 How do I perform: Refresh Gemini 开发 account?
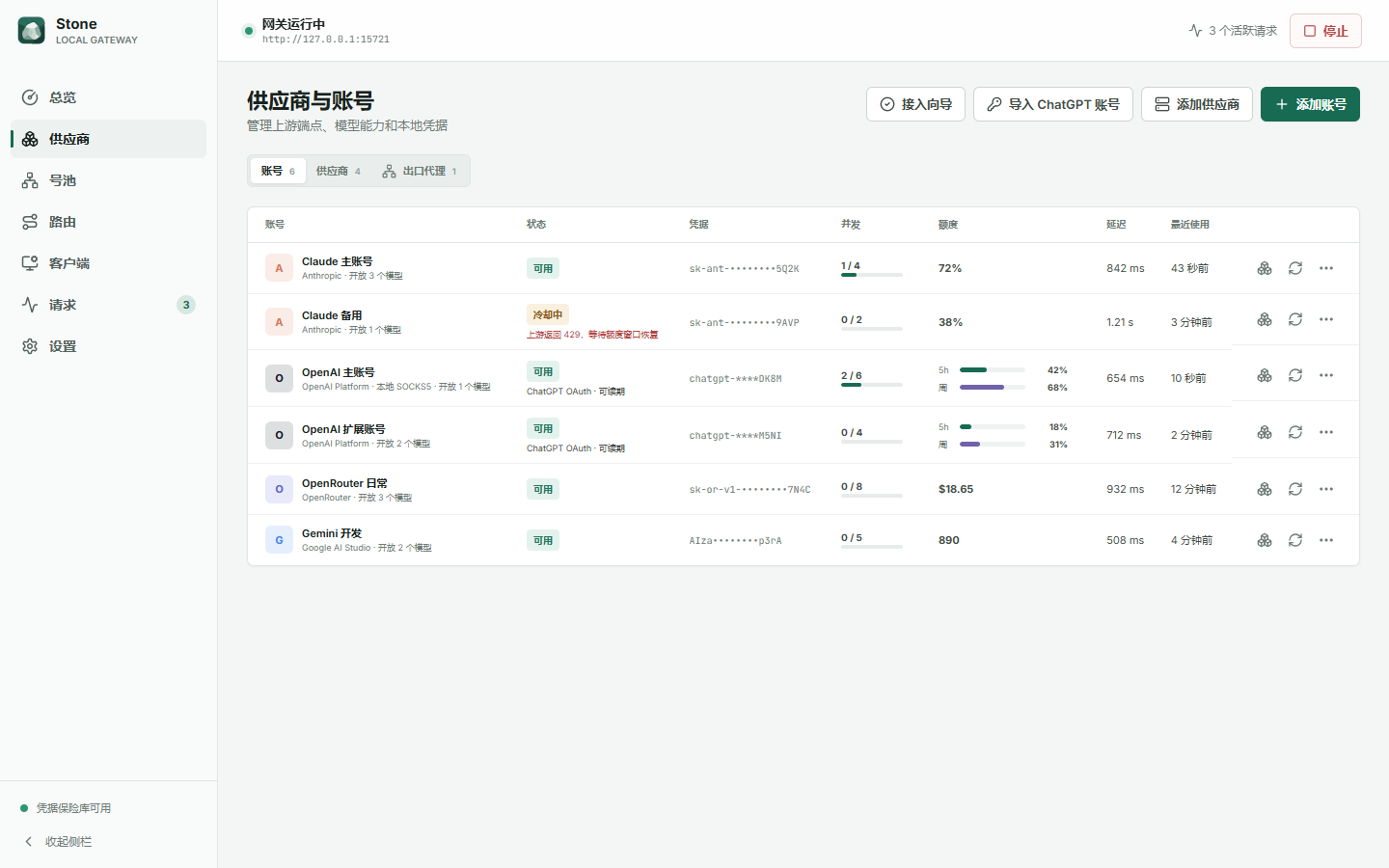tap(1295, 540)
